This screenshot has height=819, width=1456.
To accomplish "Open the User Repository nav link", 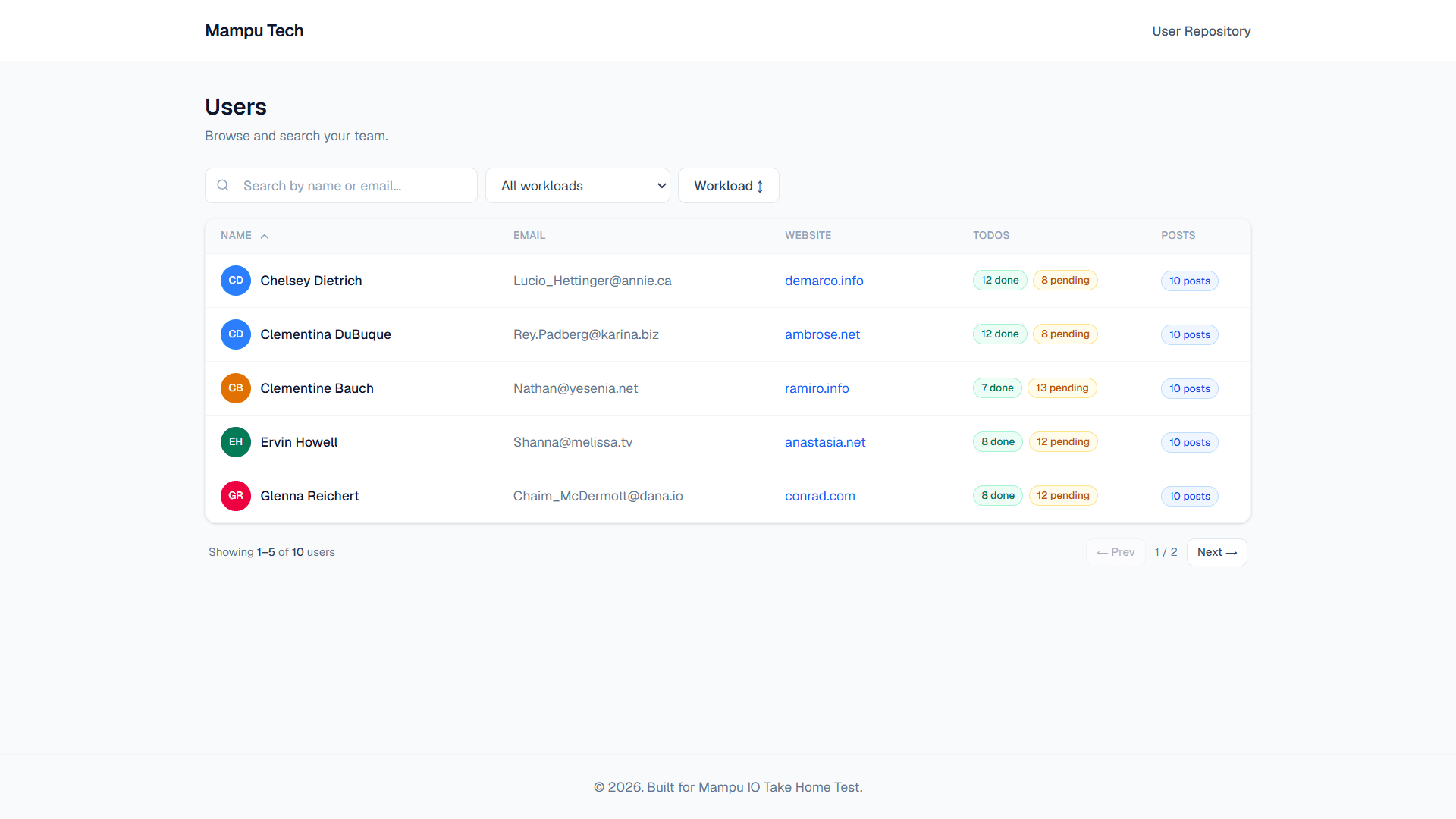I will click(x=1201, y=31).
